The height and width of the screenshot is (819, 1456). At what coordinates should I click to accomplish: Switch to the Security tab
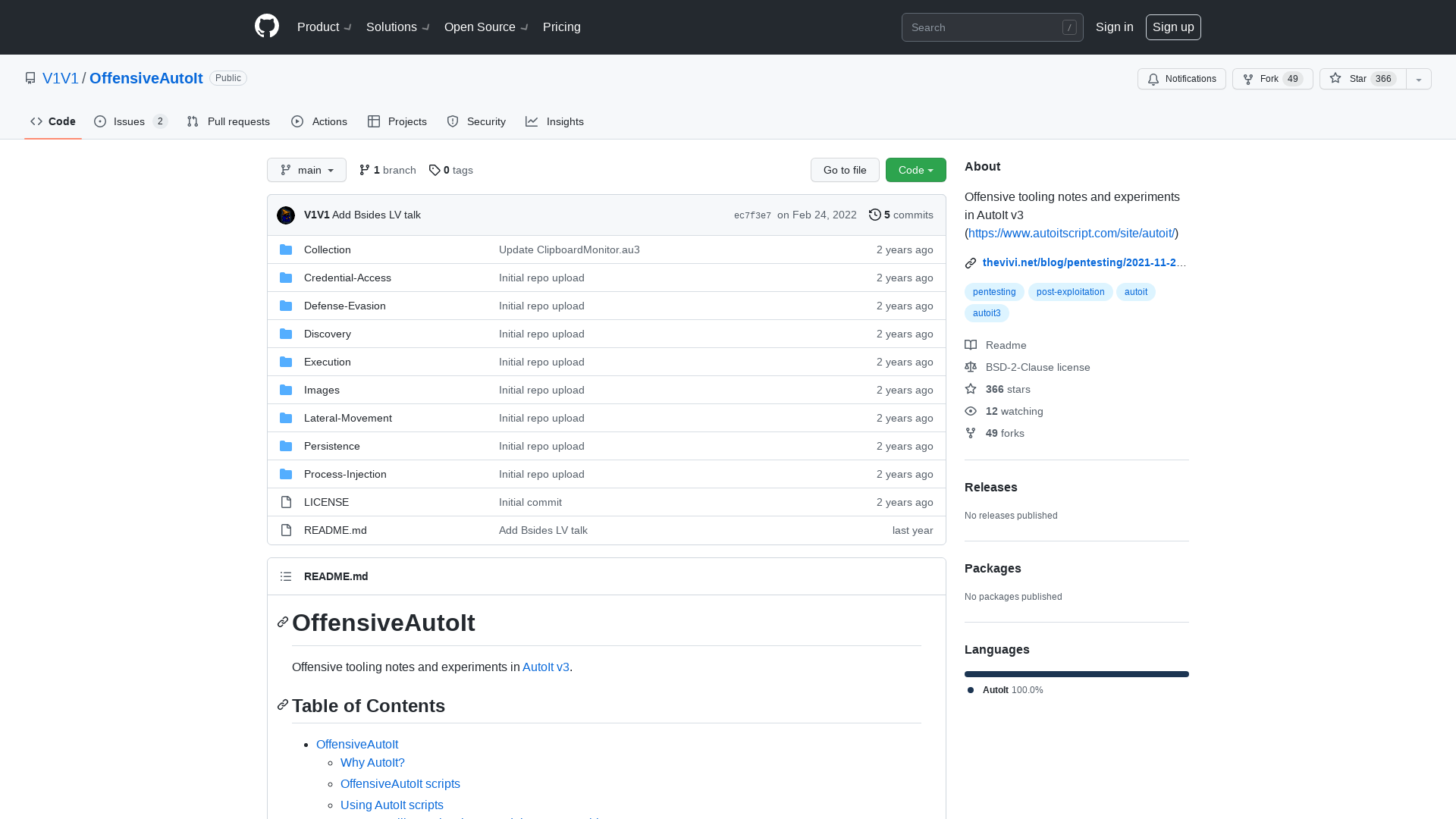click(476, 121)
